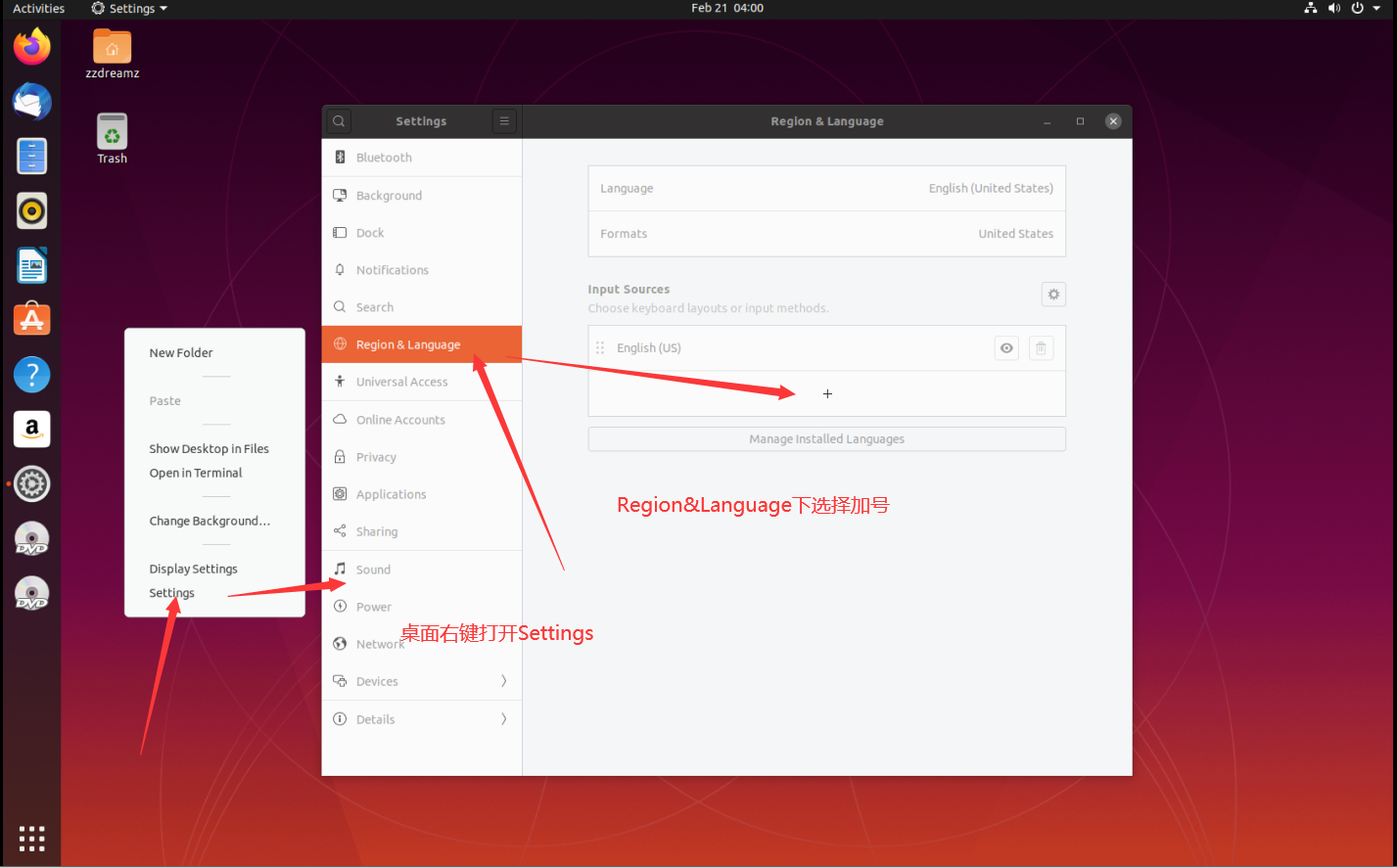Open the hamburger menu in Settings titlebar
This screenshot has width=1397, height=868.
[x=503, y=120]
